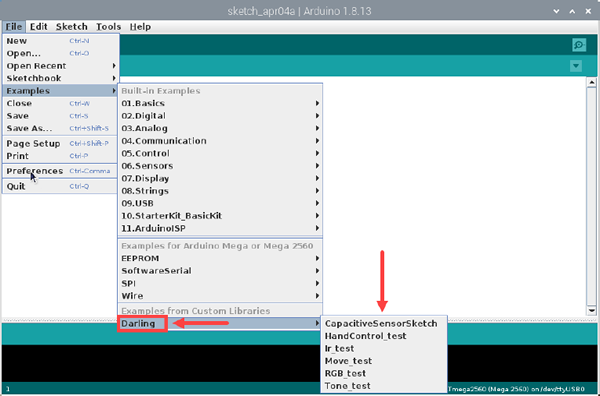Click the vertical editor scrollbar track
Screen dimensions: 600x396
coord(592,196)
